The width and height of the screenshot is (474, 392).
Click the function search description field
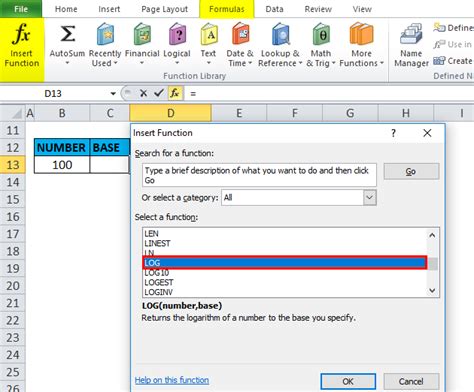pyautogui.click(x=259, y=175)
